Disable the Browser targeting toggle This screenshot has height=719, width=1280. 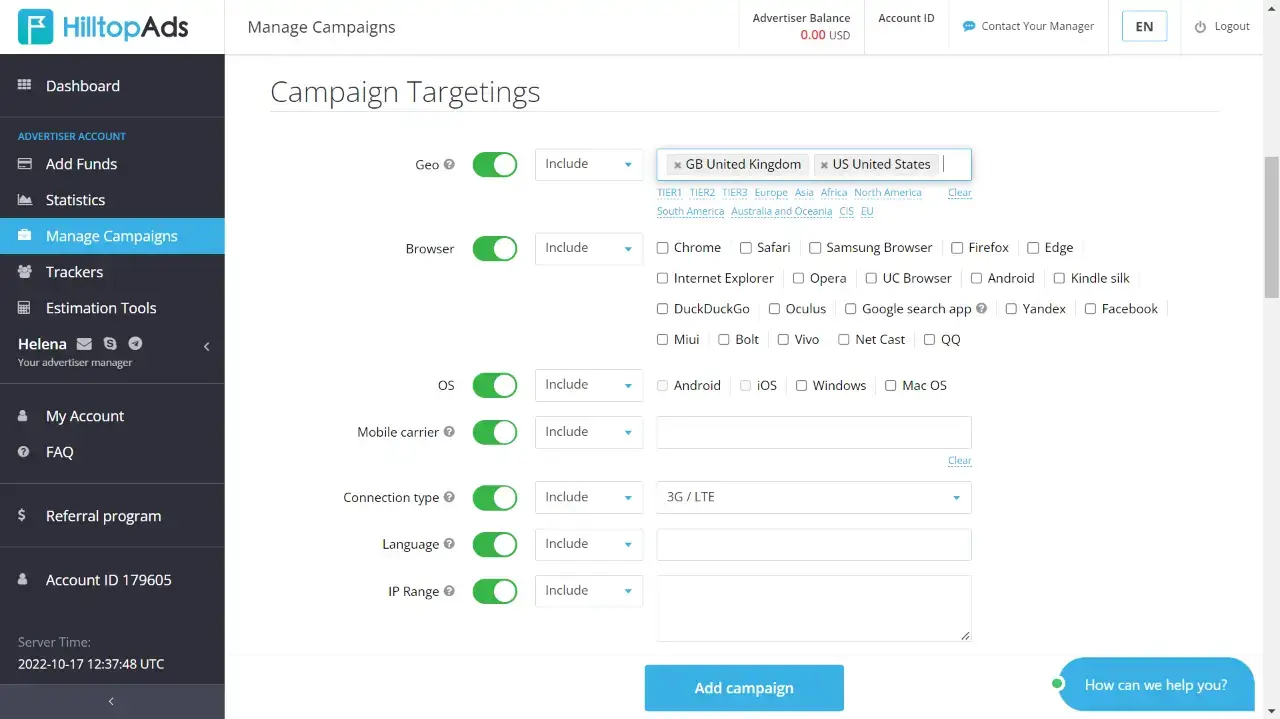(x=494, y=249)
